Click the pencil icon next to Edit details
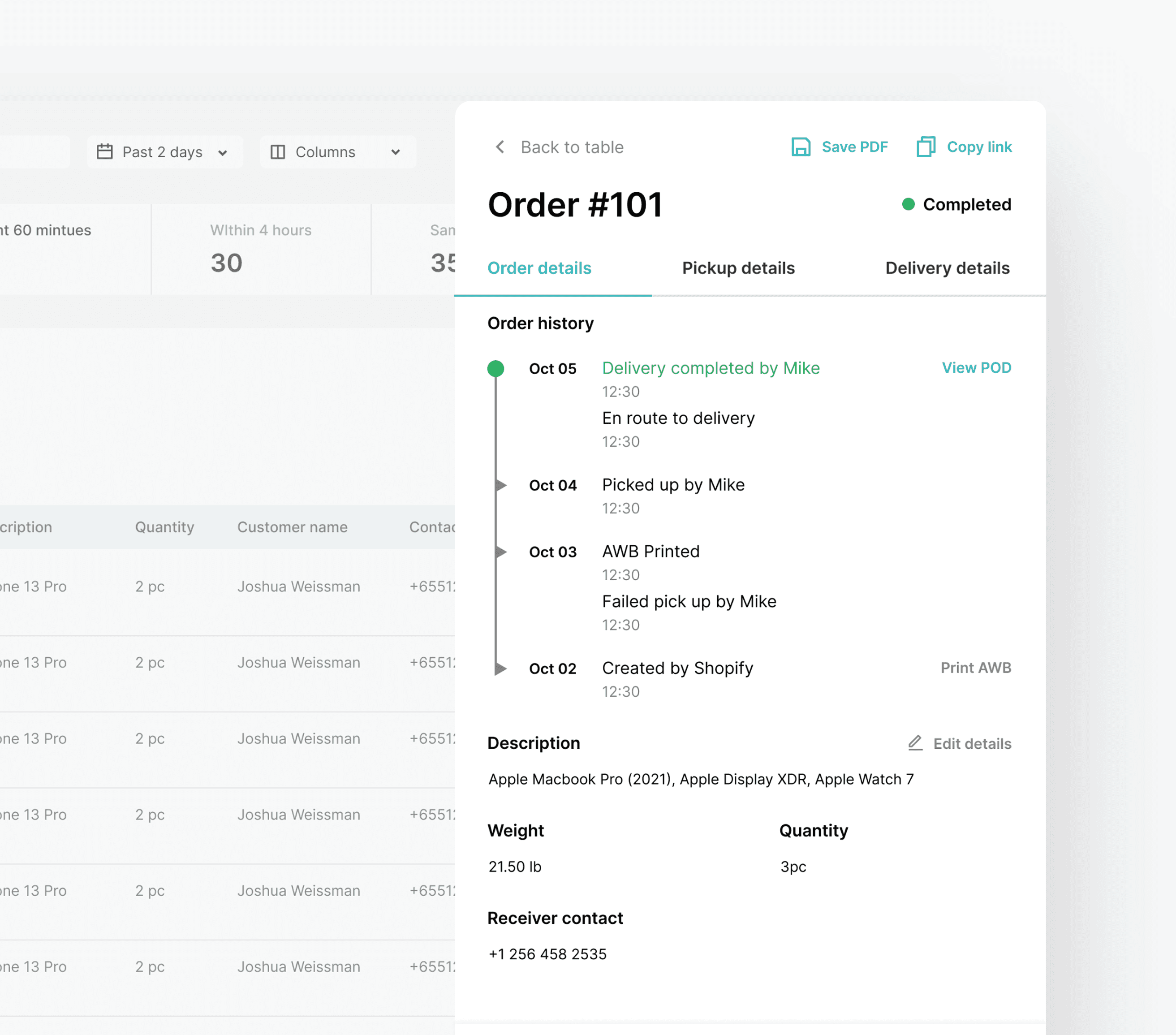This screenshot has height=1035, width=1176. point(915,743)
